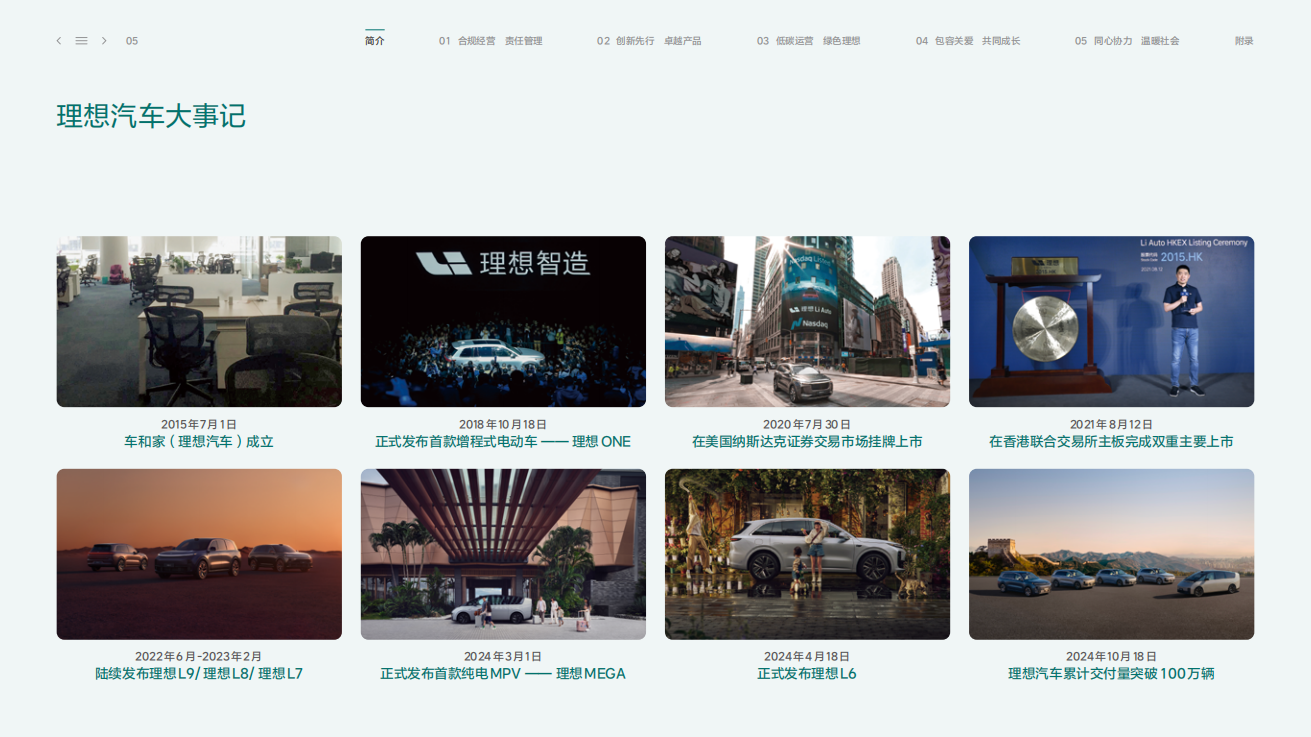
Task: Click the 理想汽车大事记 page title
Action: pyautogui.click(x=151, y=116)
